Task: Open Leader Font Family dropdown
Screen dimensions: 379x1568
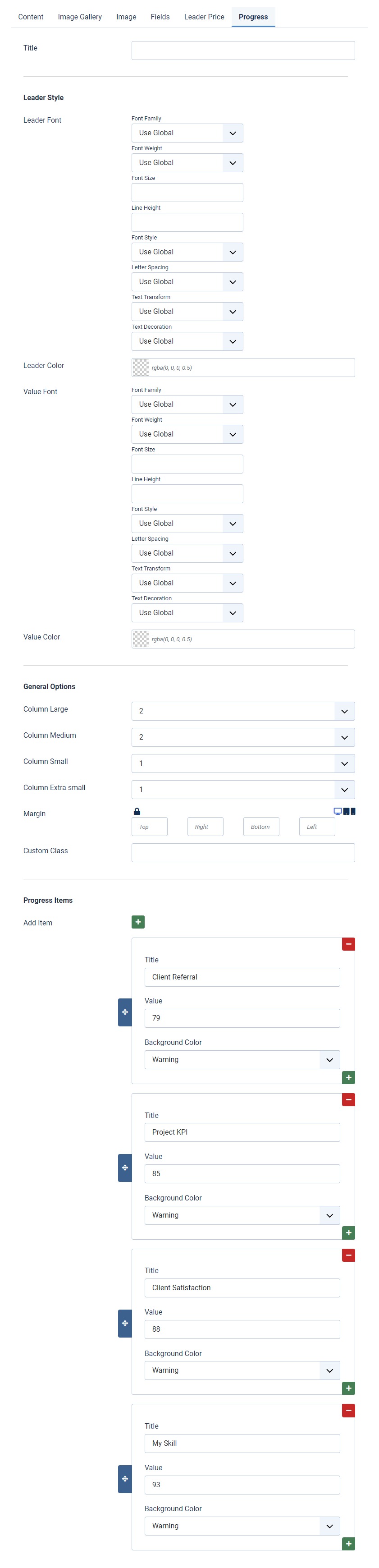Action: [187, 133]
